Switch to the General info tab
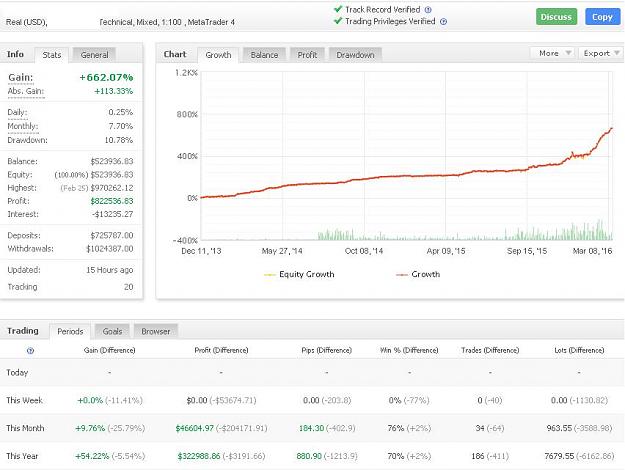Screen dimensions: 625x470 (x=94, y=55)
